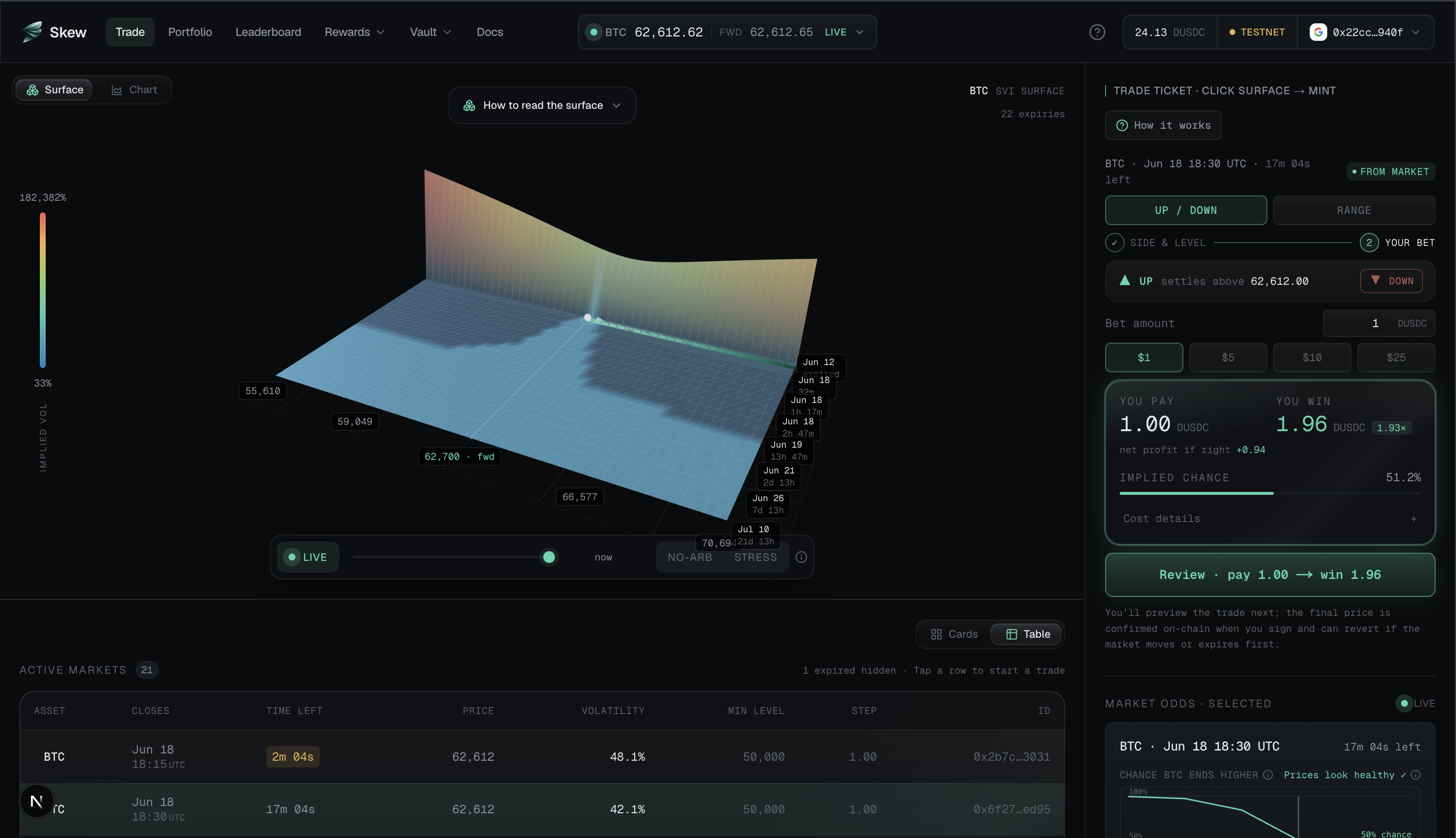
Task: Click the green status dot beside BTC price
Action: click(594, 32)
